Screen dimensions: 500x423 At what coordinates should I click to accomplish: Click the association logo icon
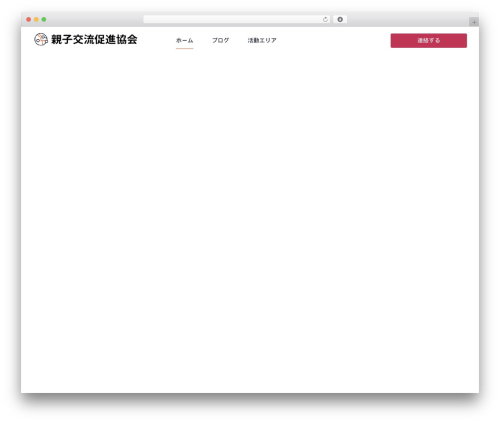pos(41,39)
